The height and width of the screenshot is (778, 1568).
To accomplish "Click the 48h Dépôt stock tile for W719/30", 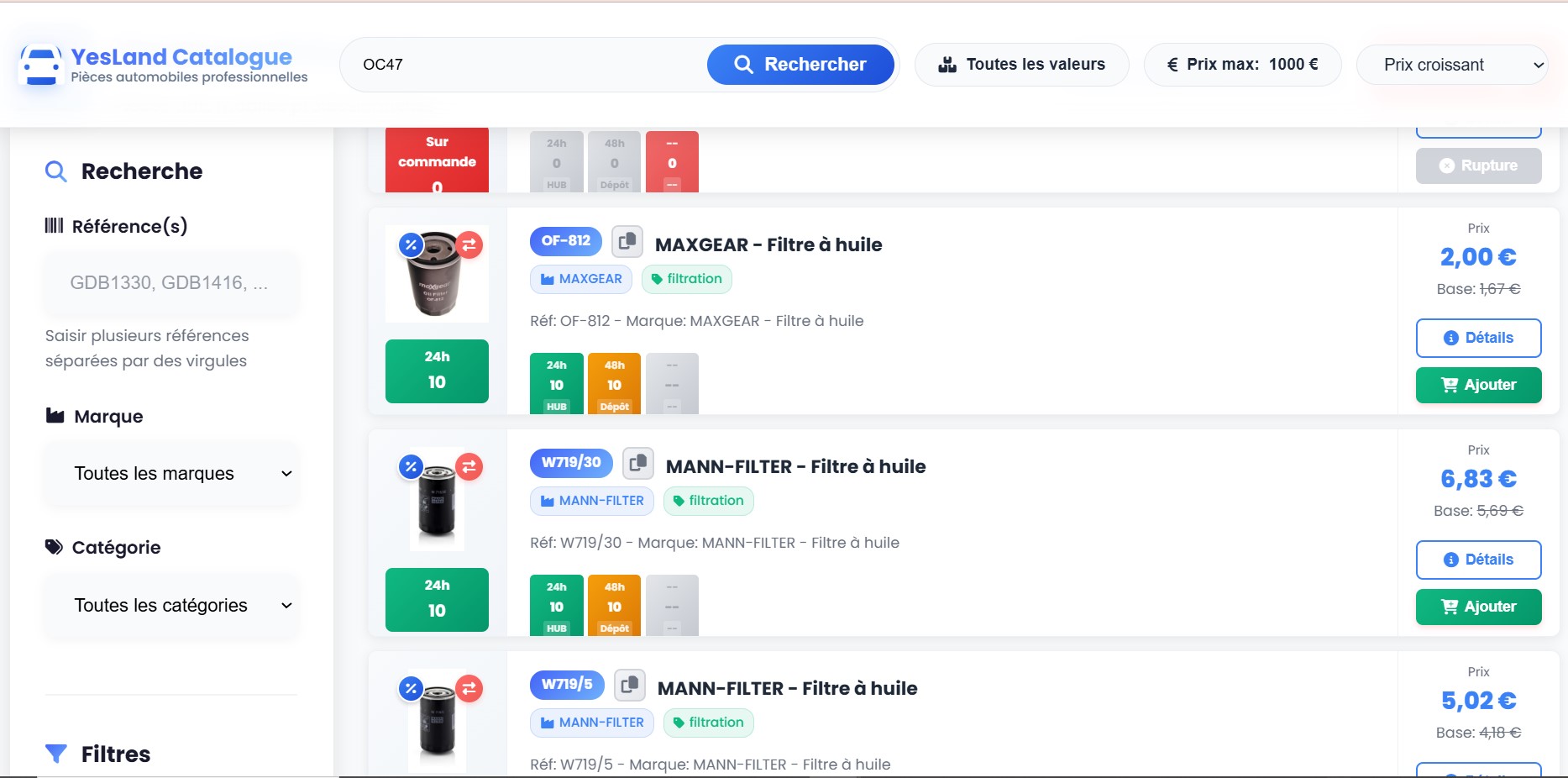I will [614, 606].
